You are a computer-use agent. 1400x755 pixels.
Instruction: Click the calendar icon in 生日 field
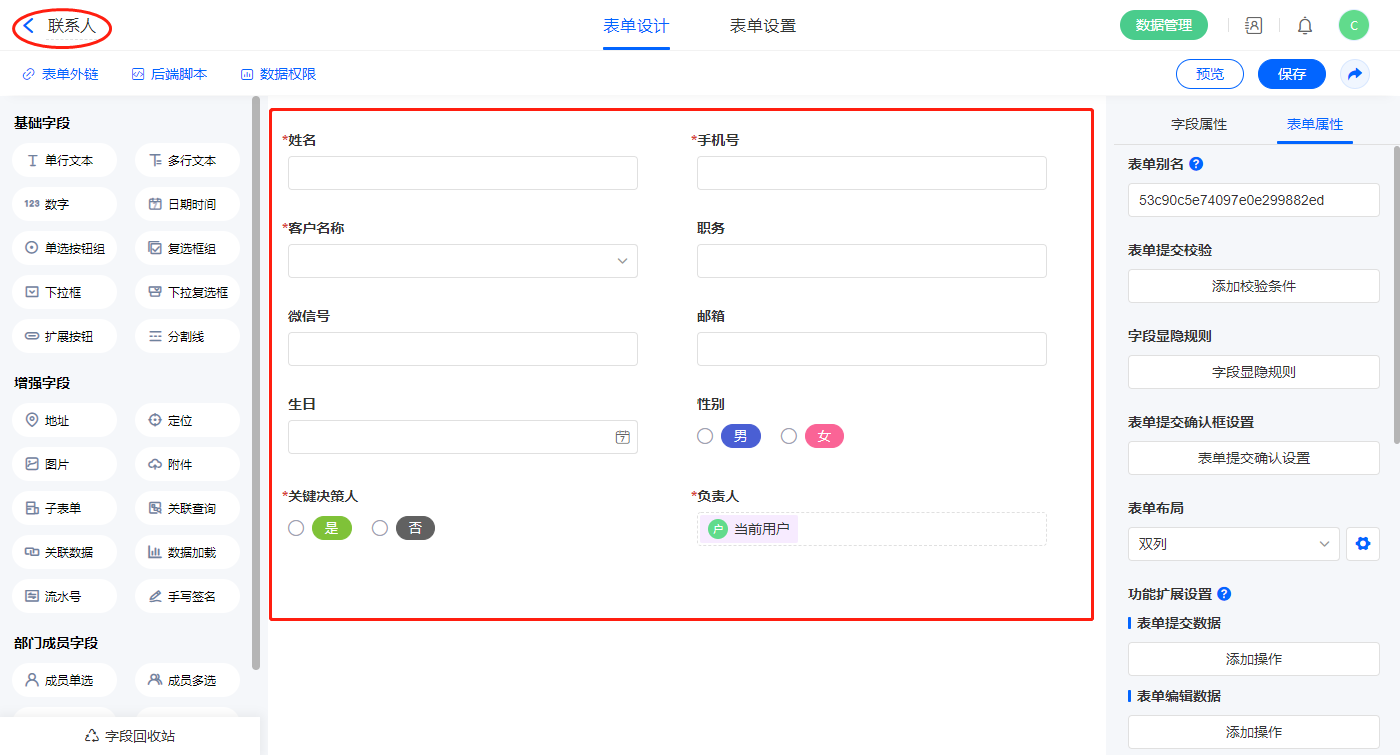[x=622, y=437]
